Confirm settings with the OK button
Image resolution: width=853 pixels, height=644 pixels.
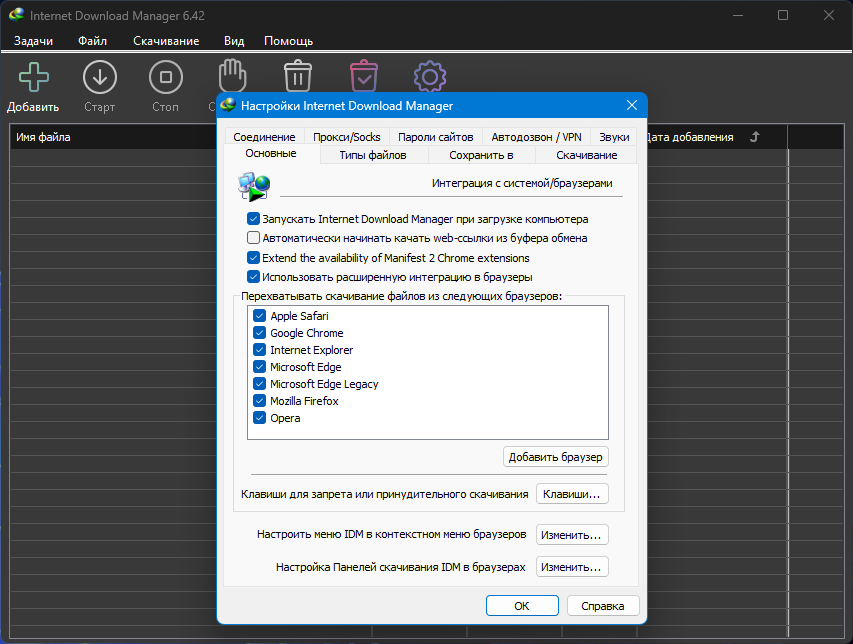point(522,605)
